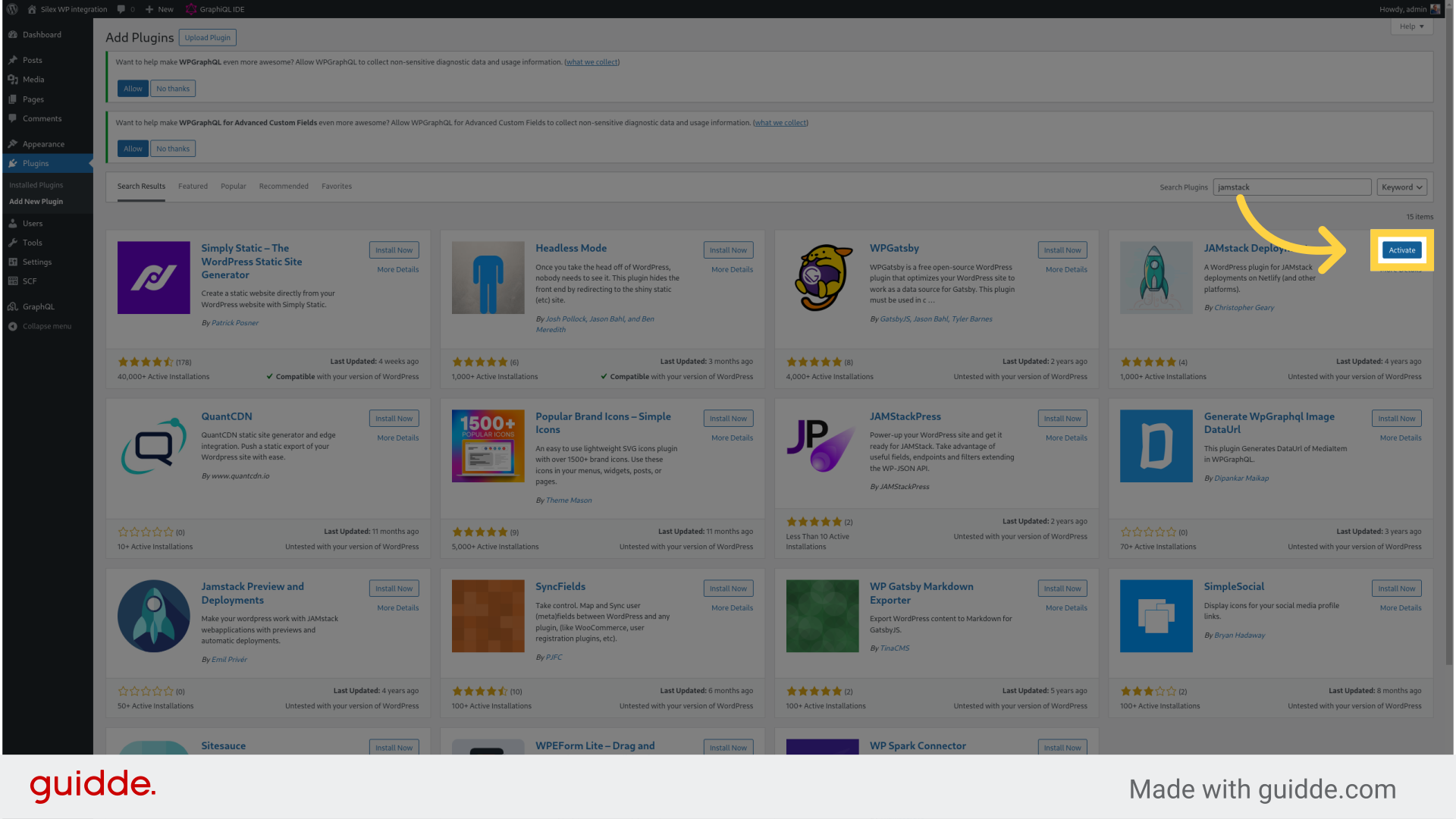Image resolution: width=1456 pixels, height=819 pixels.
Task: Install the QuantCDN plugin
Action: pyautogui.click(x=394, y=419)
